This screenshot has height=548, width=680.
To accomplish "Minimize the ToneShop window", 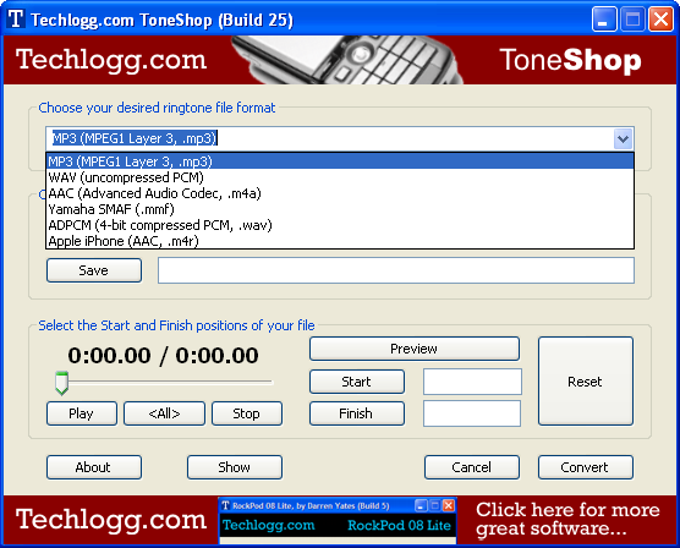I will (604, 20).
